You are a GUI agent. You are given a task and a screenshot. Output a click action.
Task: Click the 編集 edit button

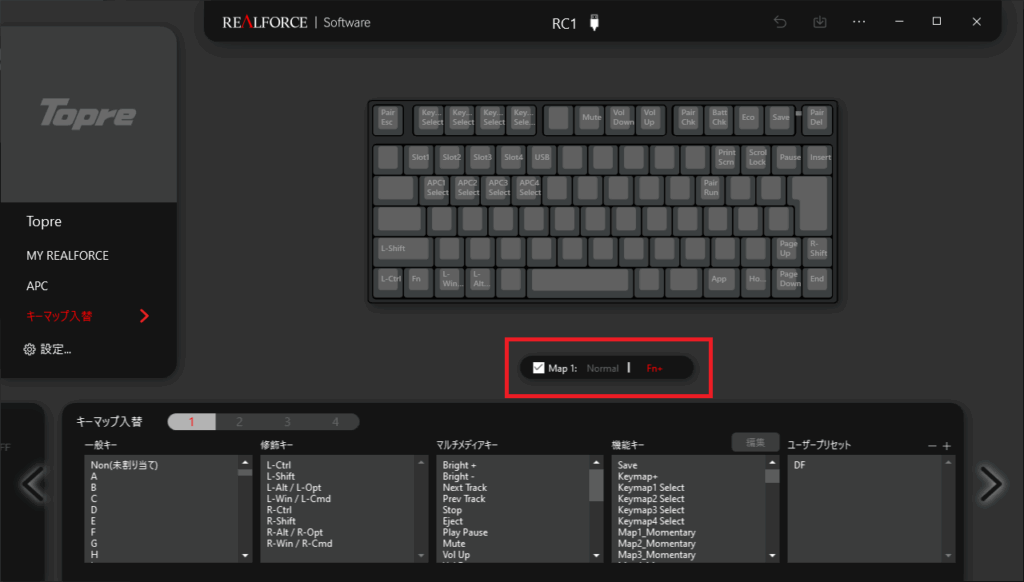[x=755, y=442]
